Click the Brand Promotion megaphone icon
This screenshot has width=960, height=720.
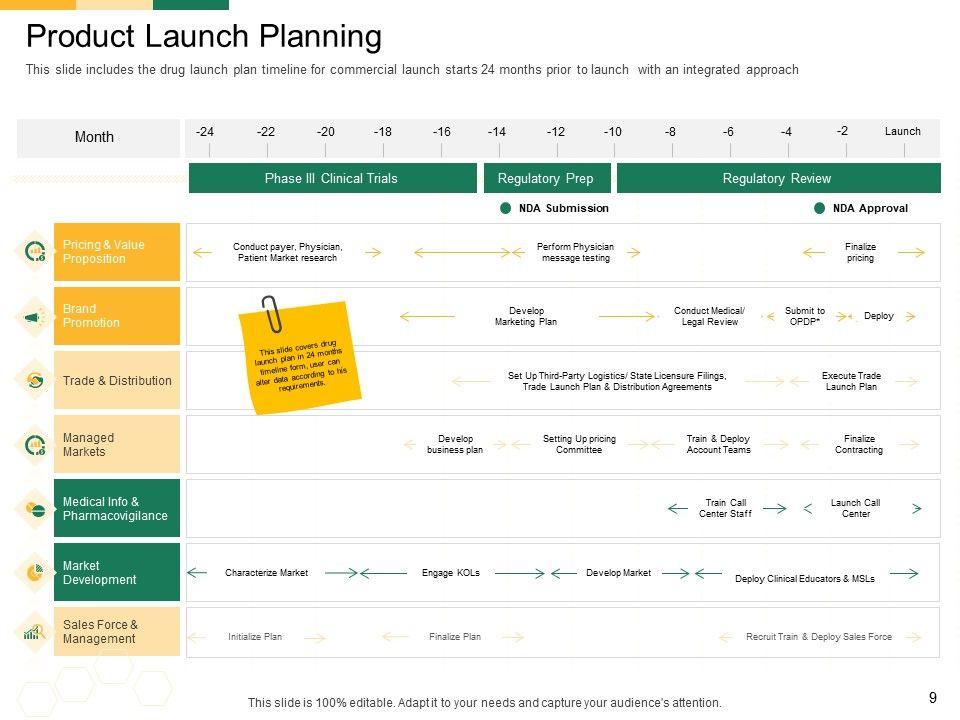[35, 317]
